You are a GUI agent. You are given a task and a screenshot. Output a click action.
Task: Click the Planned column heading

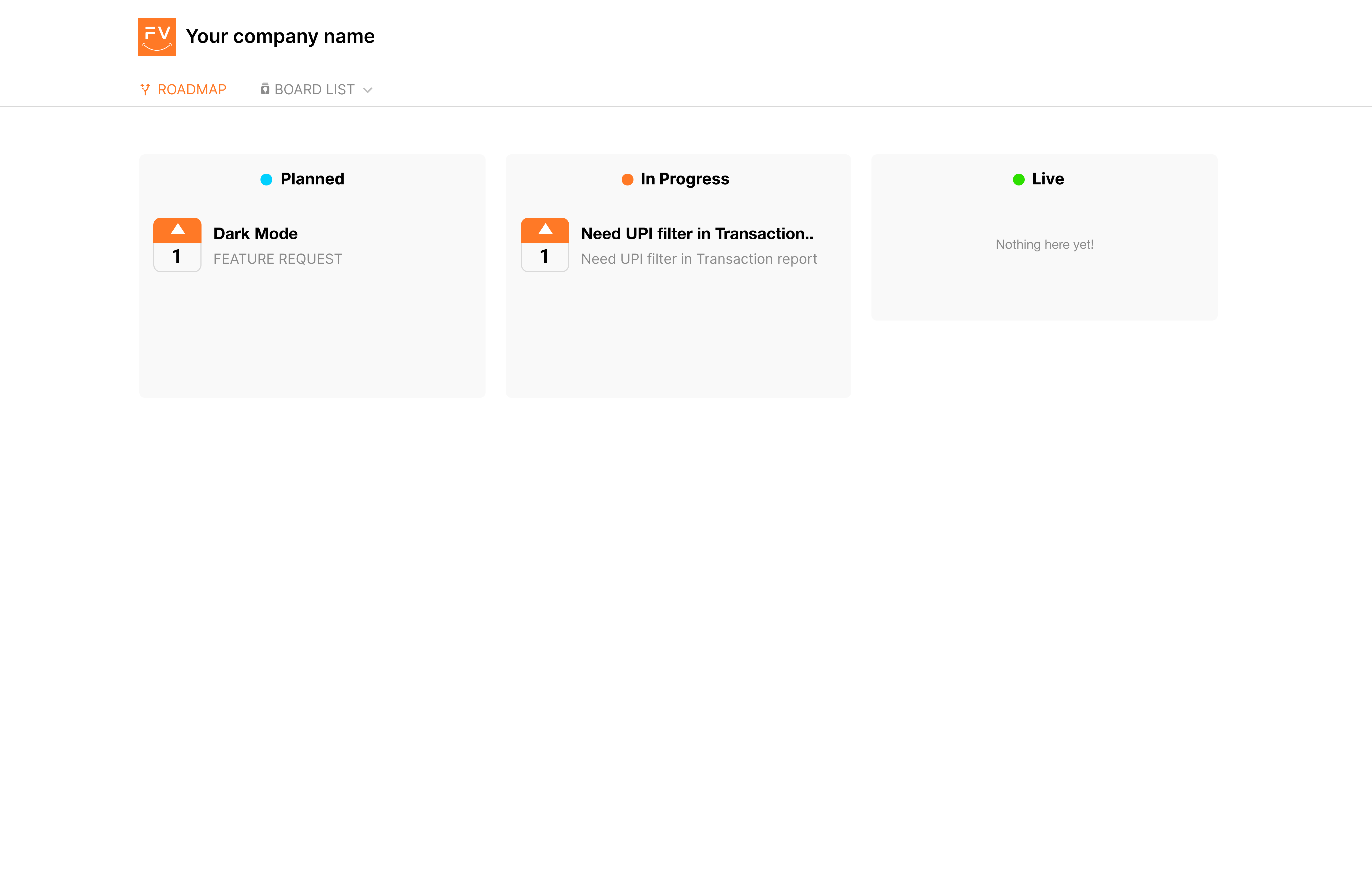pyautogui.click(x=312, y=179)
